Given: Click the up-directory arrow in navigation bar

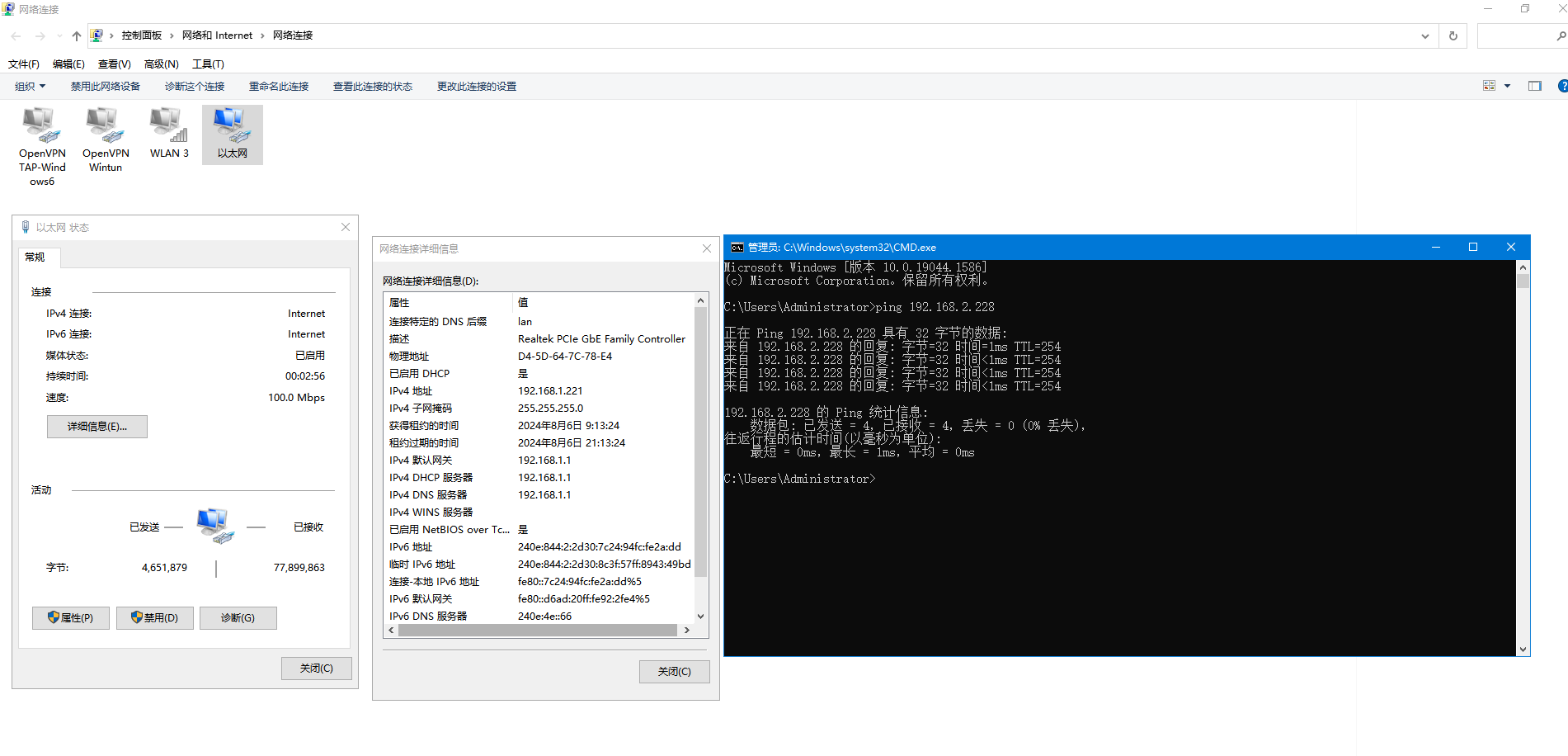Looking at the screenshot, I should [x=76, y=35].
